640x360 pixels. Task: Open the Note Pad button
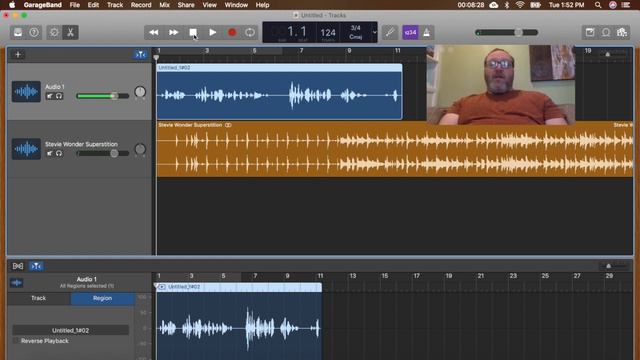tap(590, 33)
